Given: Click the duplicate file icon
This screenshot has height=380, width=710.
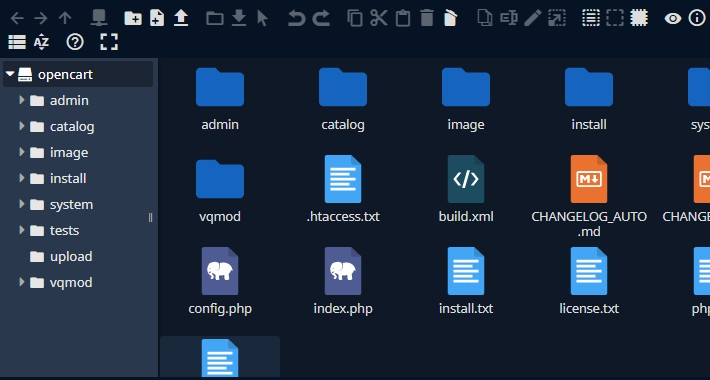Looking at the screenshot, I should click(485, 18).
